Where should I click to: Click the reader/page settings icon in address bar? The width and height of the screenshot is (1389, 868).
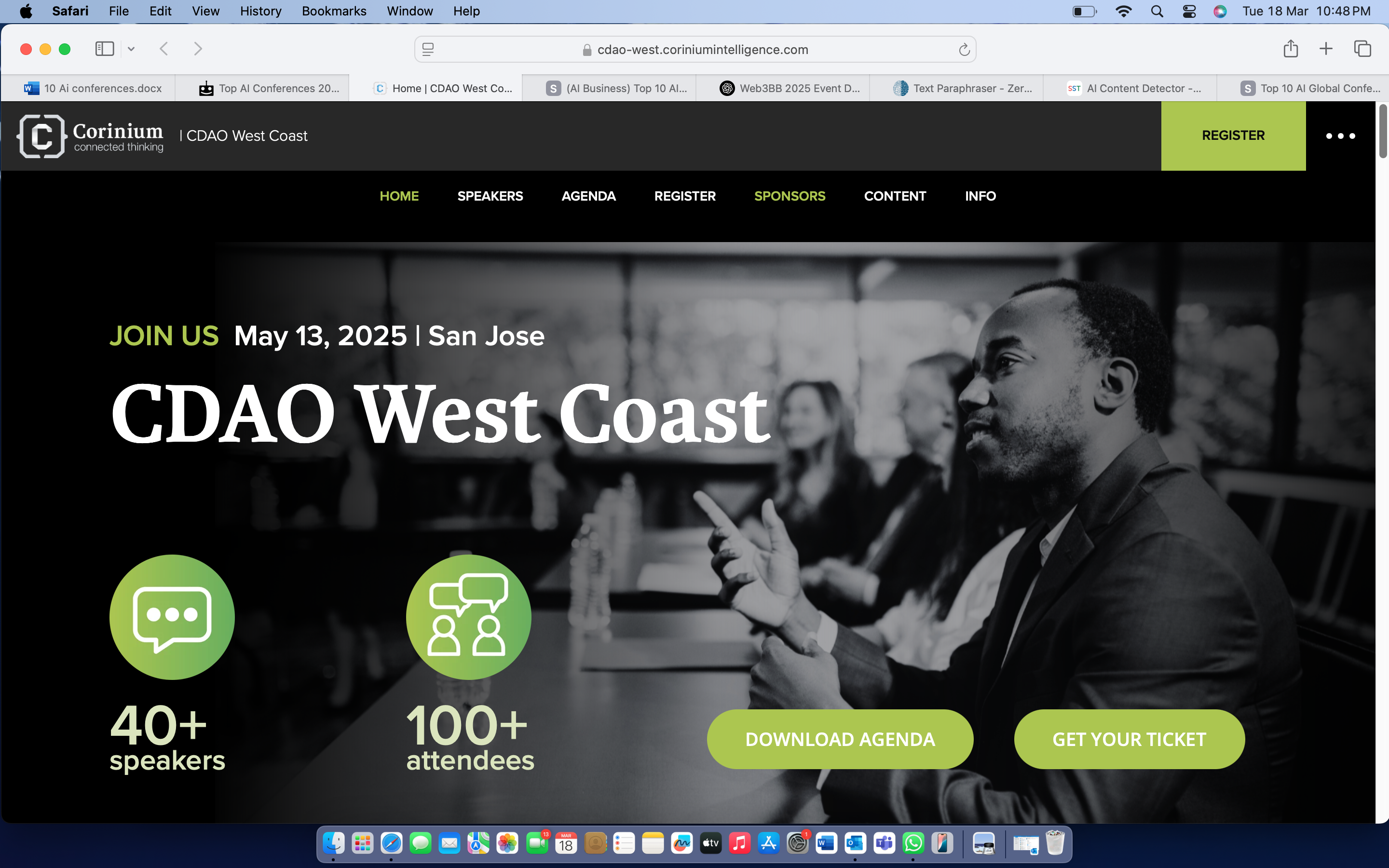(428, 50)
